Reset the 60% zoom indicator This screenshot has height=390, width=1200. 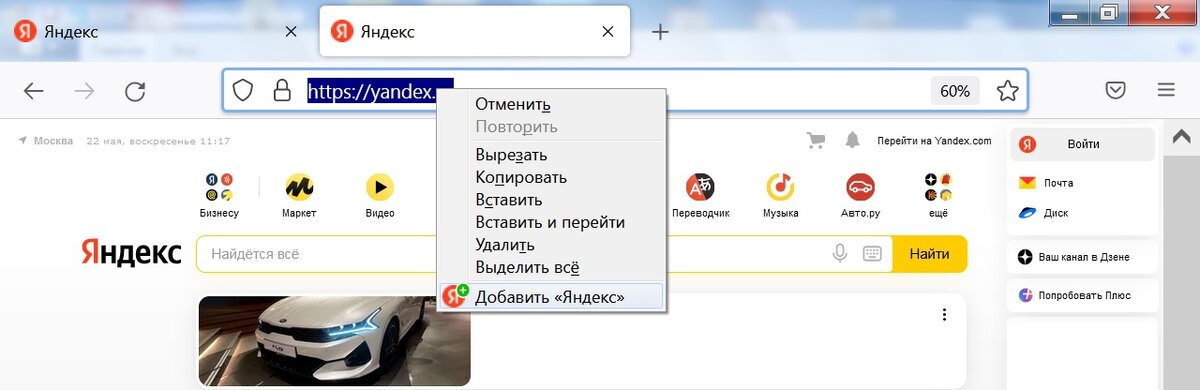(955, 91)
